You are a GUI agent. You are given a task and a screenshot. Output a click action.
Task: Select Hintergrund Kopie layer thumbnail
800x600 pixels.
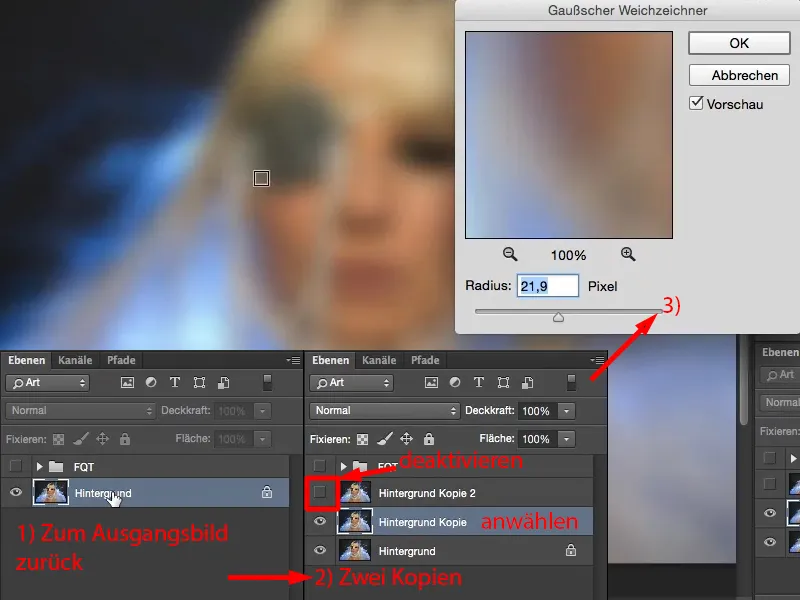pos(355,521)
